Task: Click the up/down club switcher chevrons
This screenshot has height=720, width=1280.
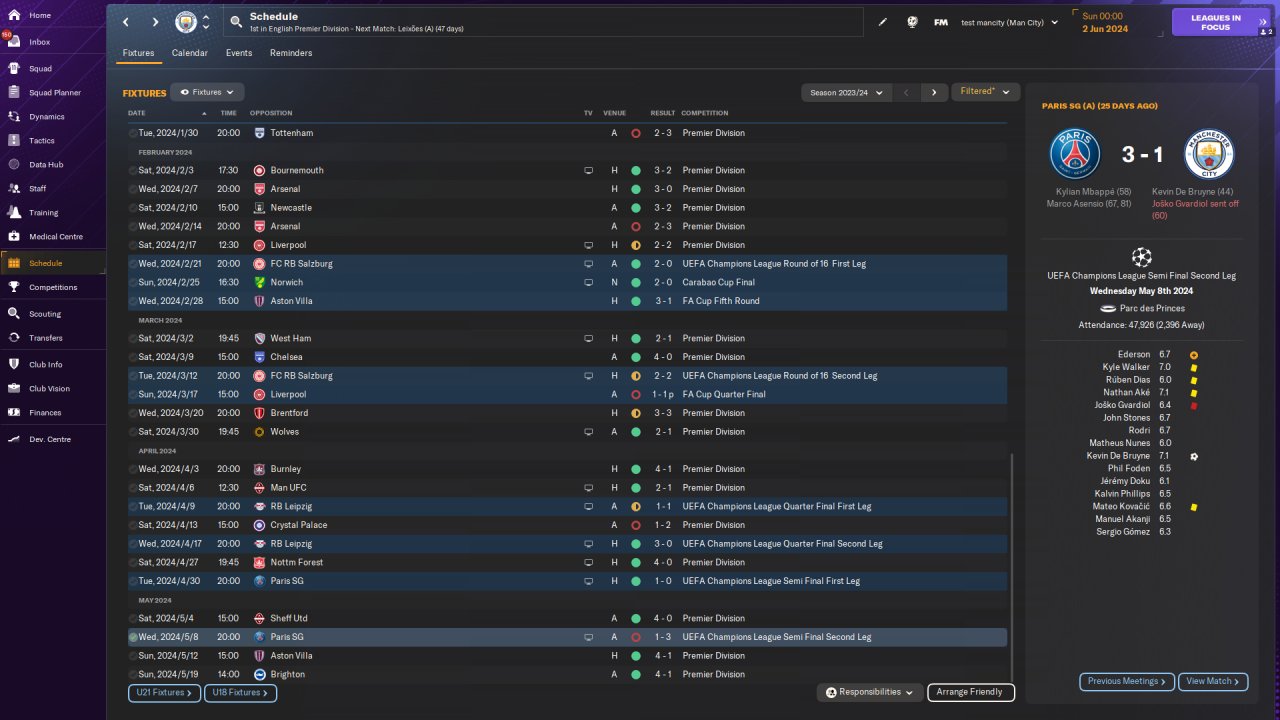Action: point(206,22)
